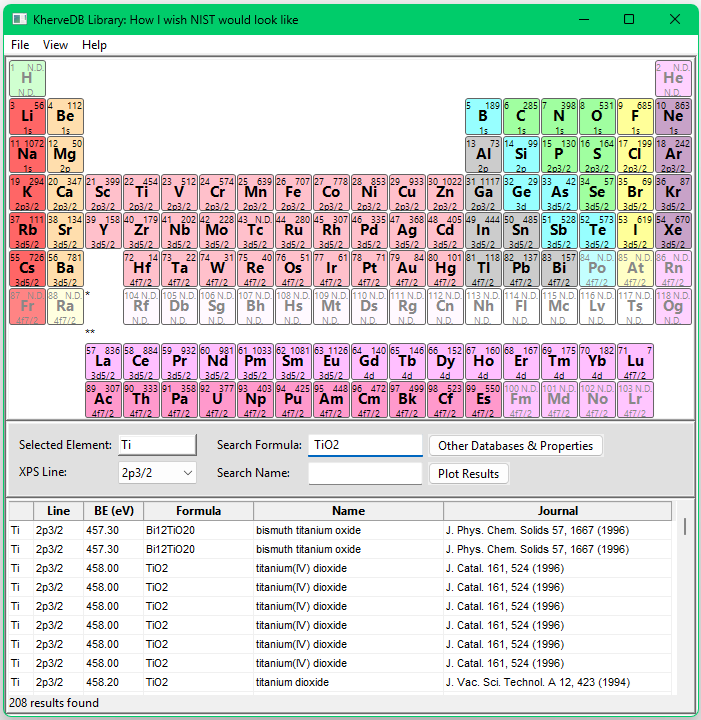Image resolution: width=701 pixels, height=720 pixels.
Task: Click the Search Name input field
Action: [365, 473]
